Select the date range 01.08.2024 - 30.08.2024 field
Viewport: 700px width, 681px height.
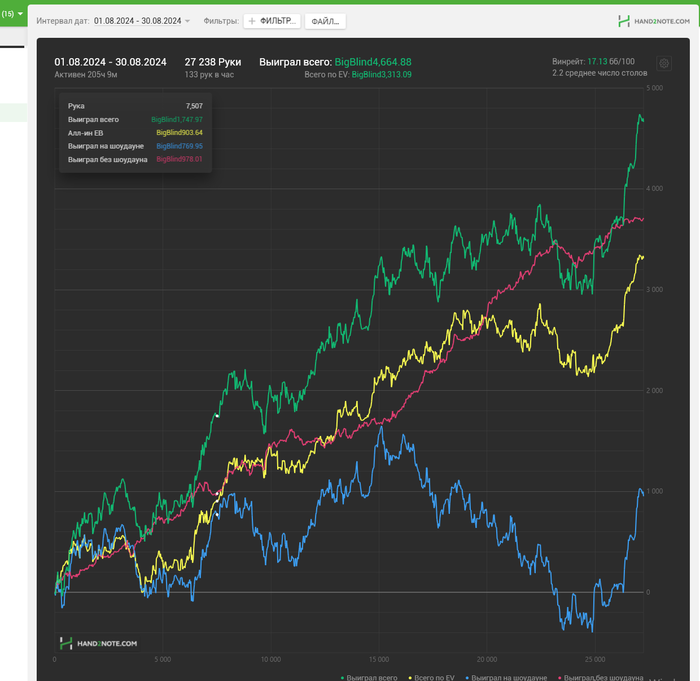pos(137,20)
